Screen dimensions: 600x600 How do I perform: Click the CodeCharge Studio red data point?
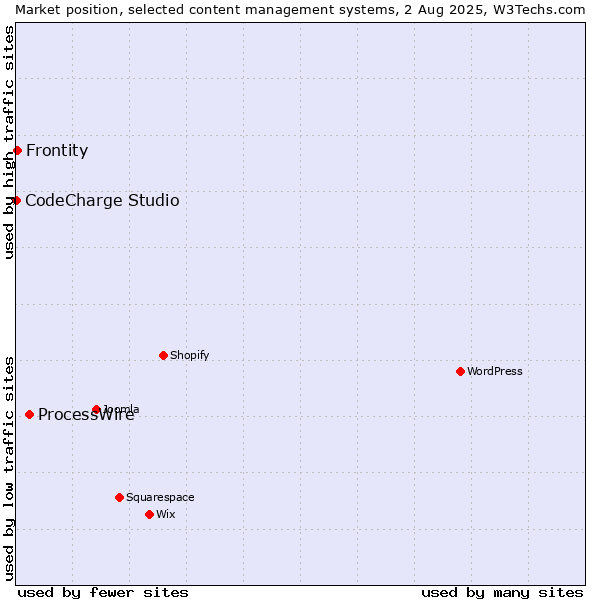16,201
